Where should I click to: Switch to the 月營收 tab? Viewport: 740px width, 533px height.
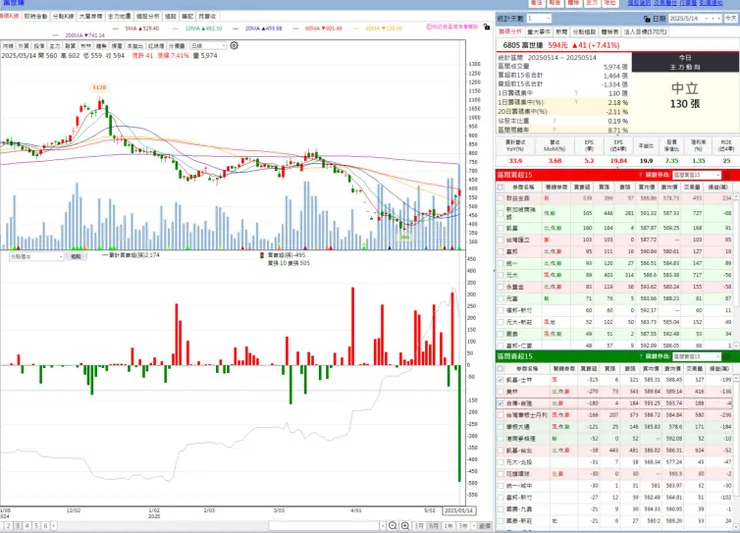click(x=207, y=17)
